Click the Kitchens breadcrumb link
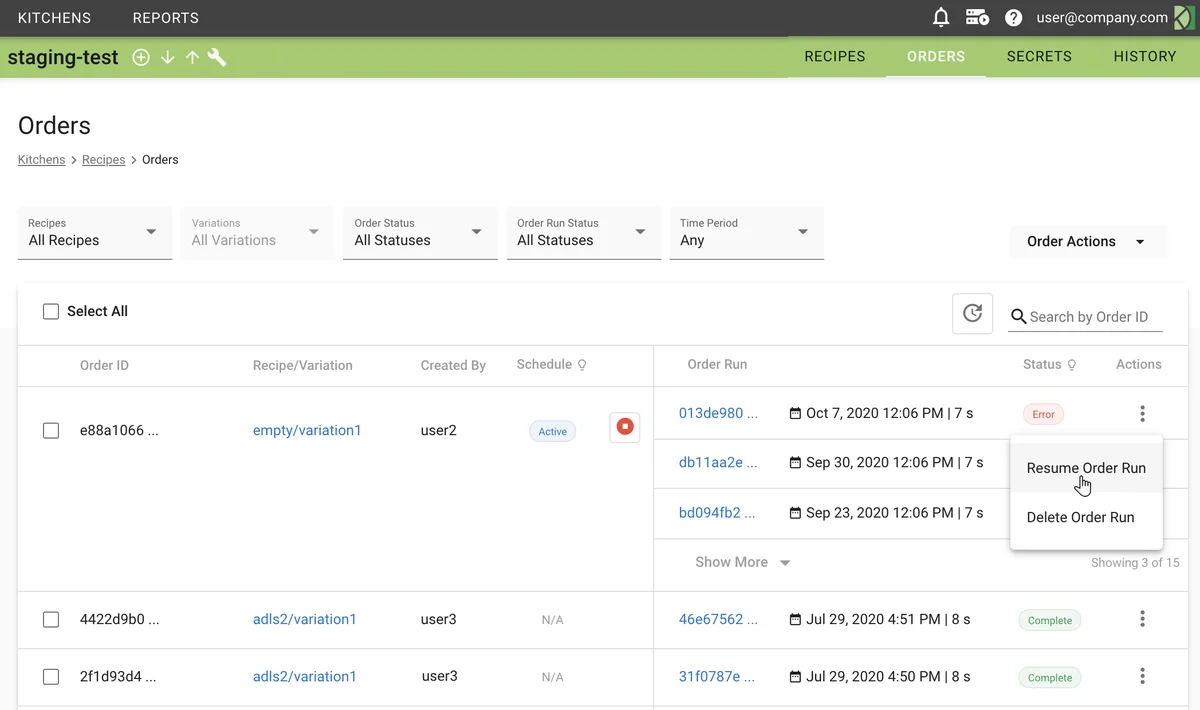 click(42, 160)
